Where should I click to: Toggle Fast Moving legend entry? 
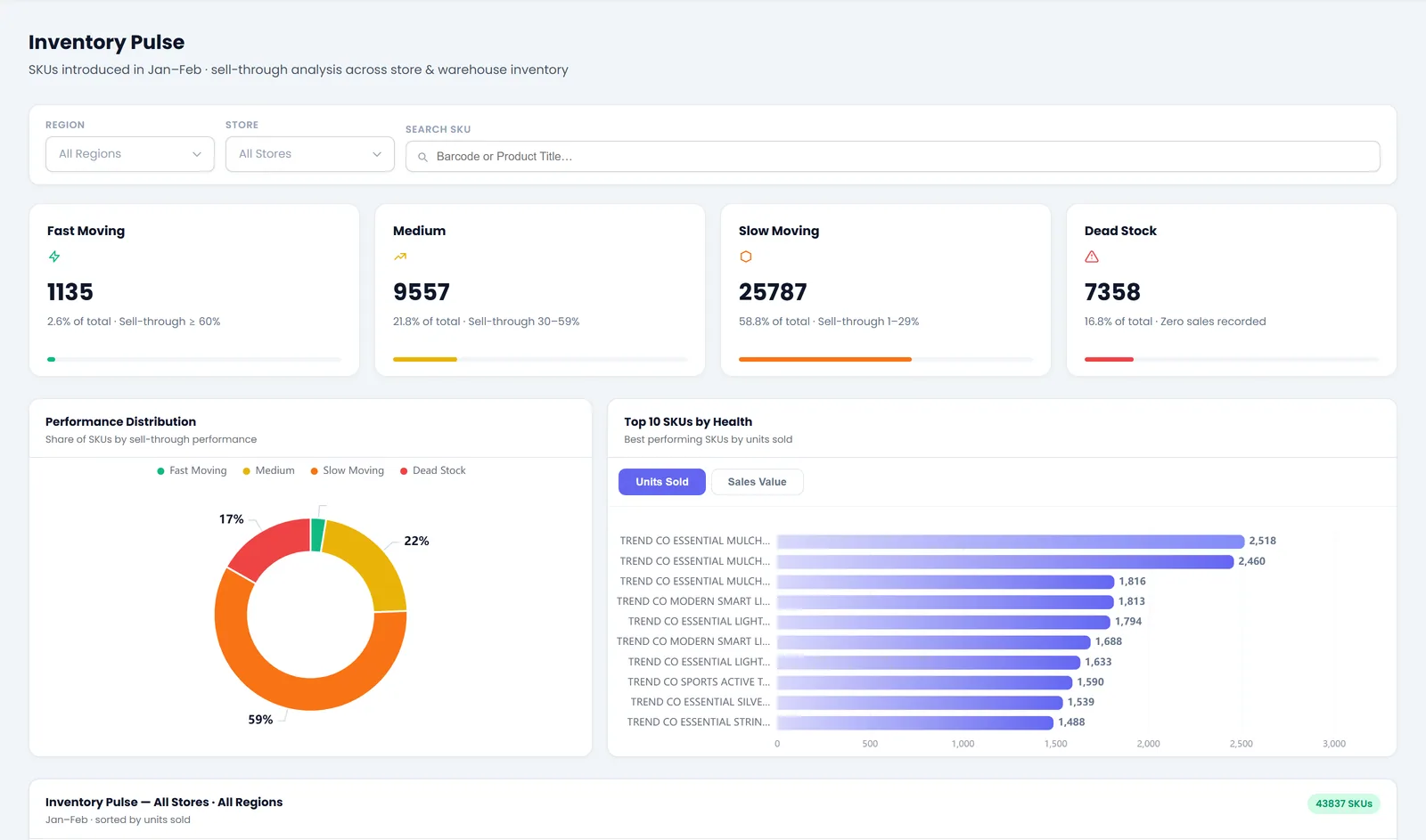pos(192,470)
